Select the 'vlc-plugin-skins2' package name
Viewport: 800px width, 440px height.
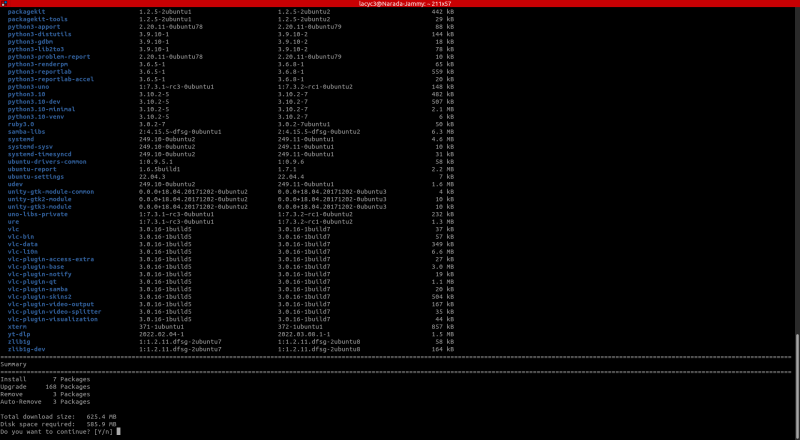pyautogui.click(x=40, y=297)
